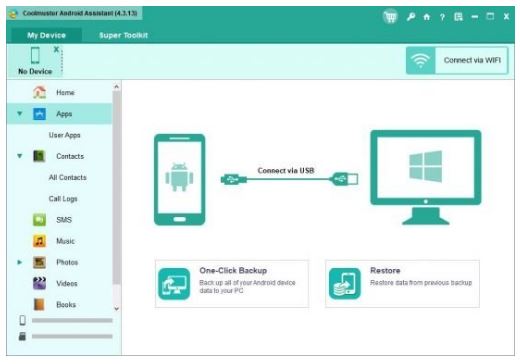The height and width of the screenshot is (364, 520).
Task: Minimize the Coolmuster window
Action: (x=475, y=17)
